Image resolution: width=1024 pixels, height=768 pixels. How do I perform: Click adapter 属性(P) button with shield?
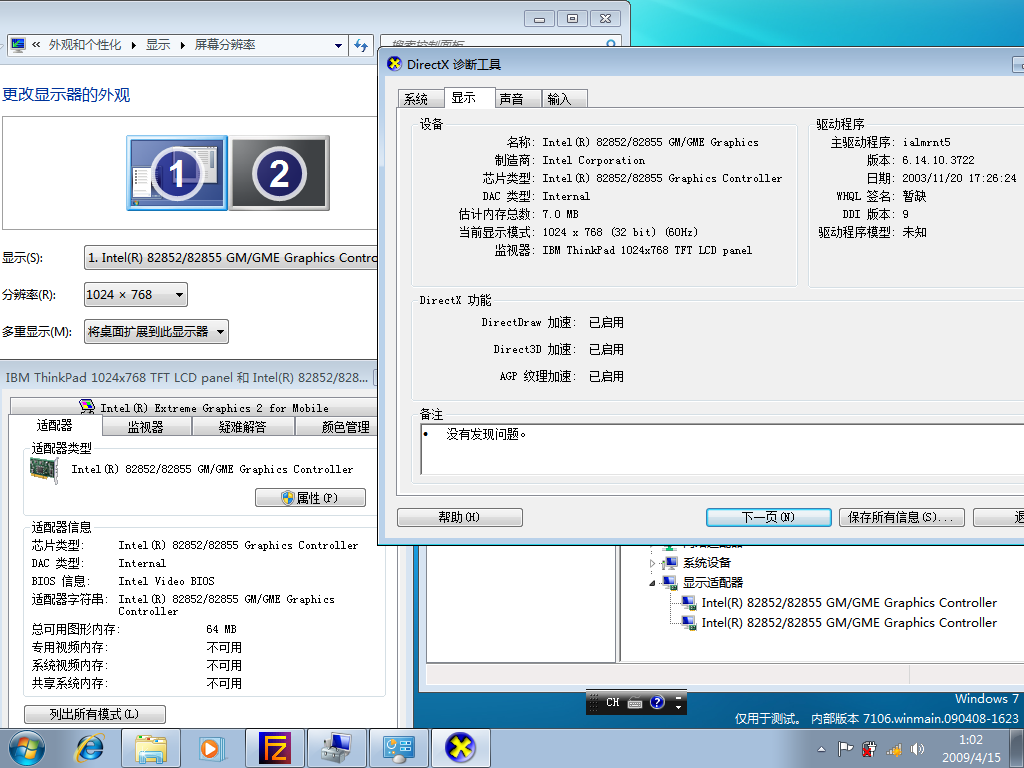tap(310, 498)
